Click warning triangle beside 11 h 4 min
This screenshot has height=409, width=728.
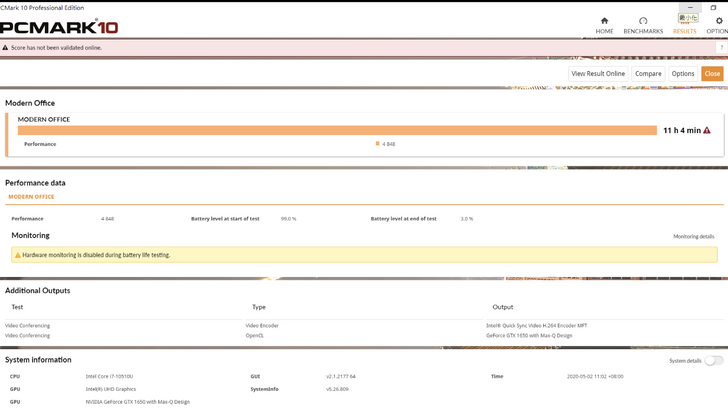pos(707,130)
